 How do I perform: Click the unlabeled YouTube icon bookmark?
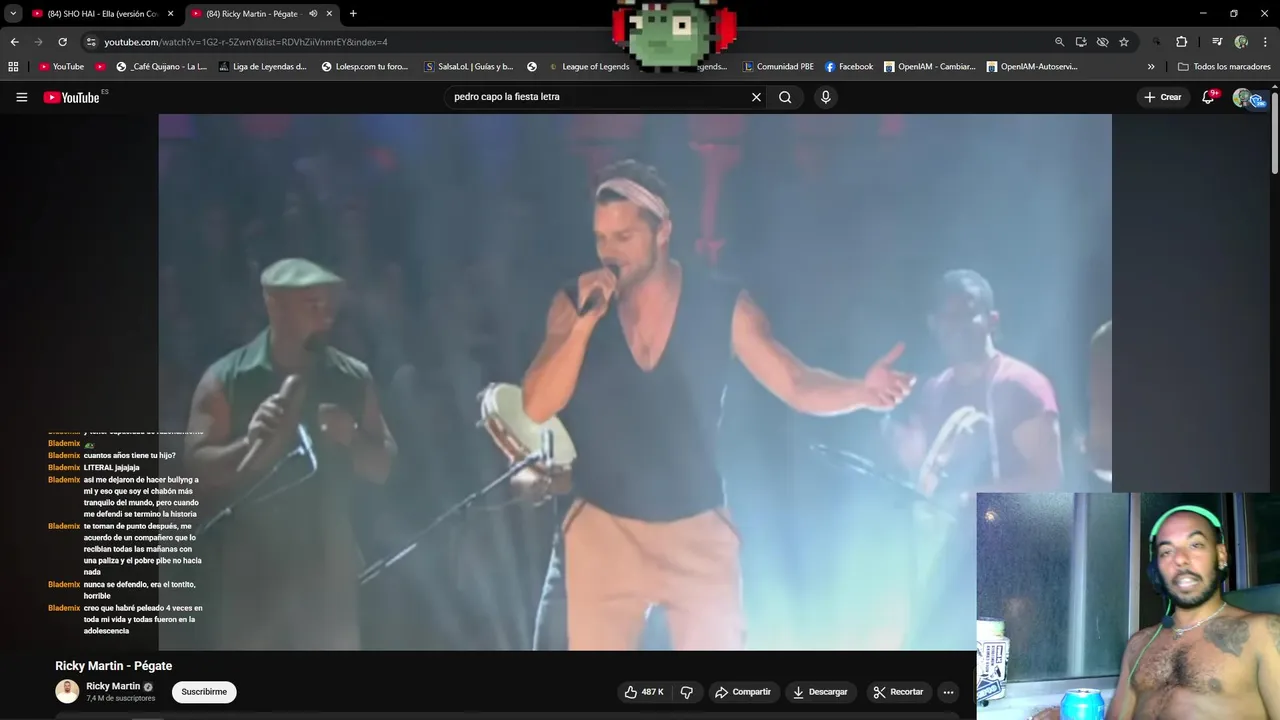tap(100, 67)
